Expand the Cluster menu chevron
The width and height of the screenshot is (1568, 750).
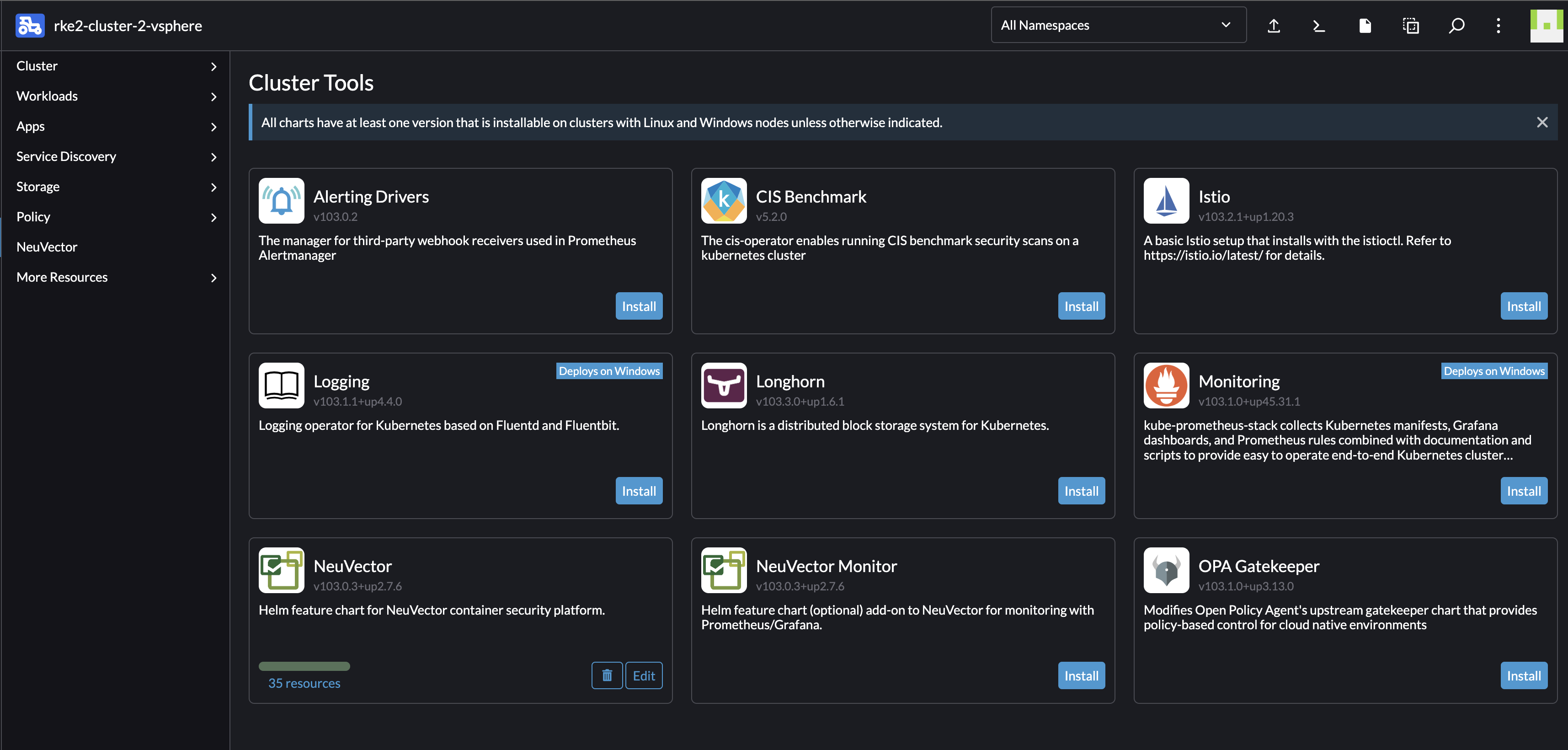pos(213,66)
